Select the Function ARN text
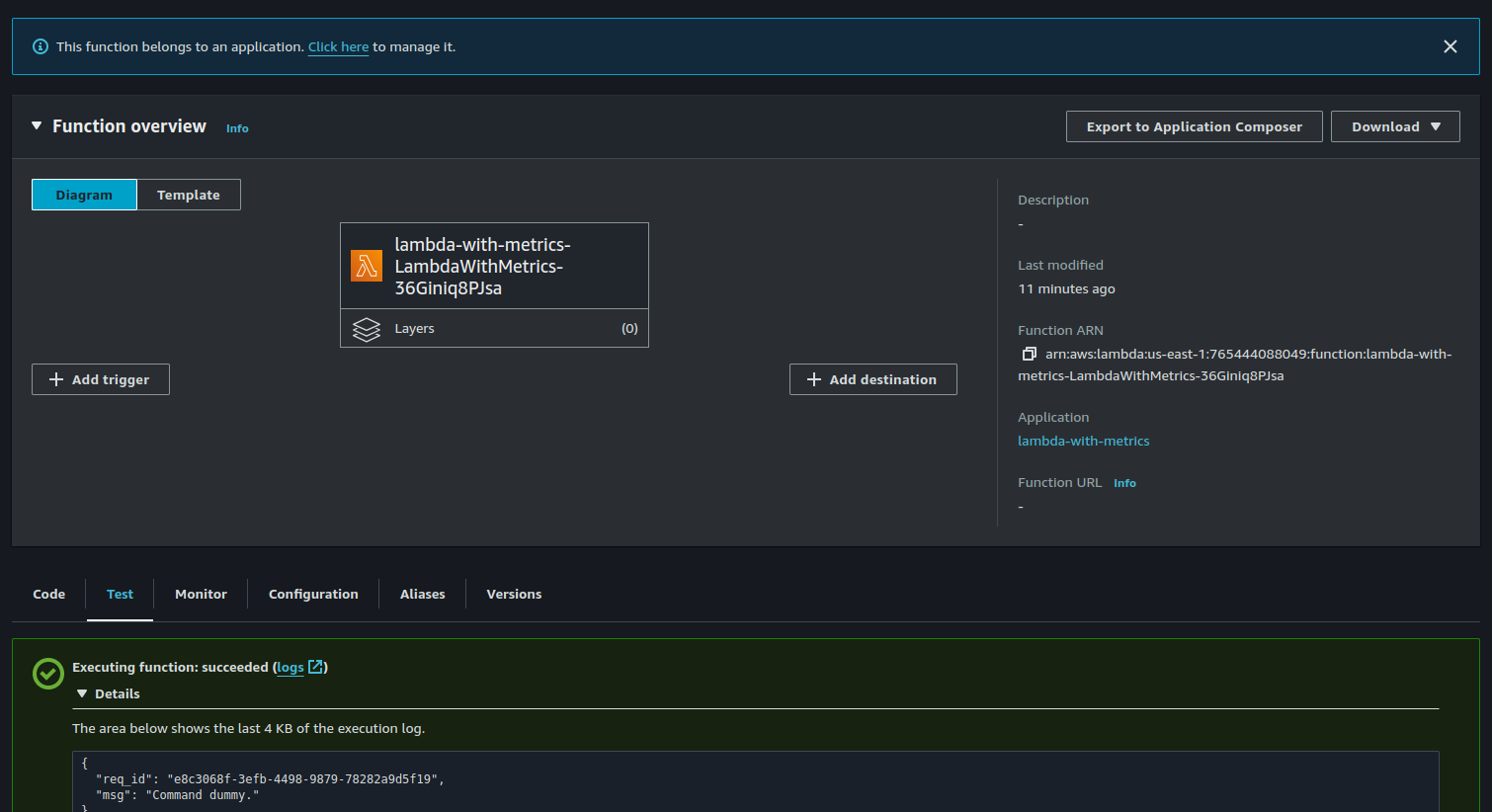The width and height of the screenshot is (1492, 812). tap(1235, 365)
